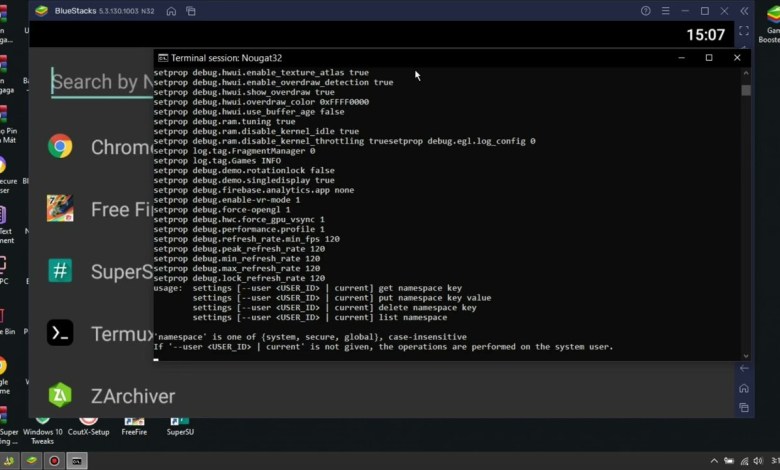Open ZArchiver app icon
This screenshot has height=470, width=780.
(61, 396)
